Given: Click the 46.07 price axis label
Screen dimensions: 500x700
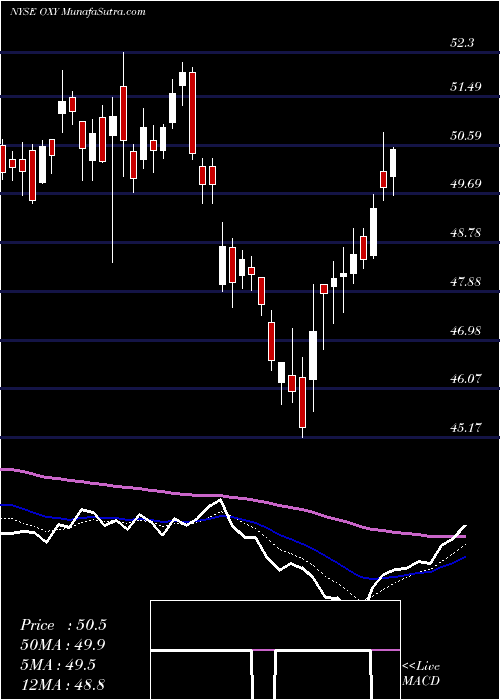Looking at the screenshot, I should pos(466,379).
